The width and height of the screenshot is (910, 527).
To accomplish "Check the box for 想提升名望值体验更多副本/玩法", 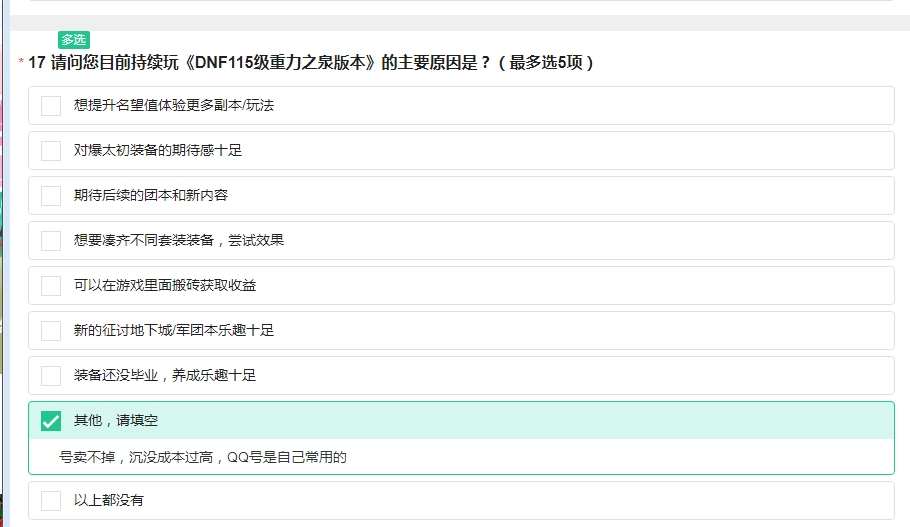I will pos(51,106).
